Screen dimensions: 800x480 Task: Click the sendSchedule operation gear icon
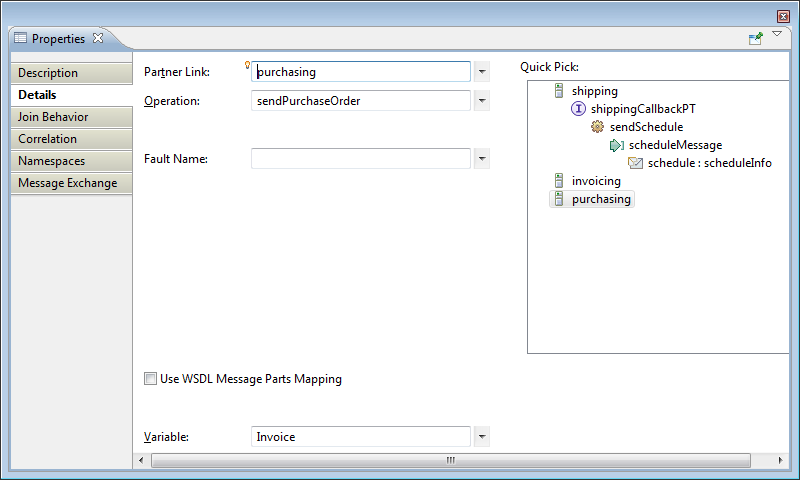click(x=597, y=127)
